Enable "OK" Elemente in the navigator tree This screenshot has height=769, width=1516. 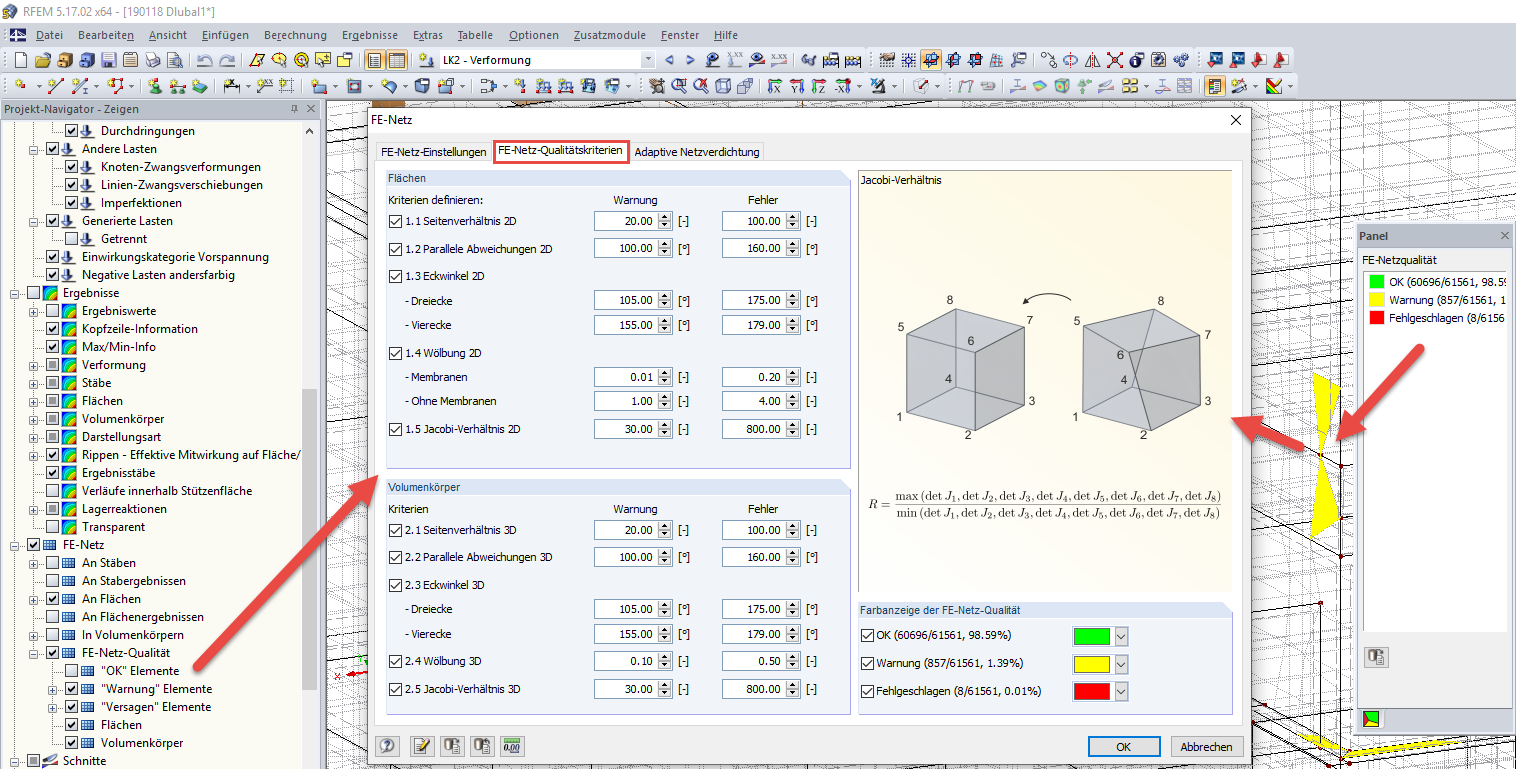(71, 671)
